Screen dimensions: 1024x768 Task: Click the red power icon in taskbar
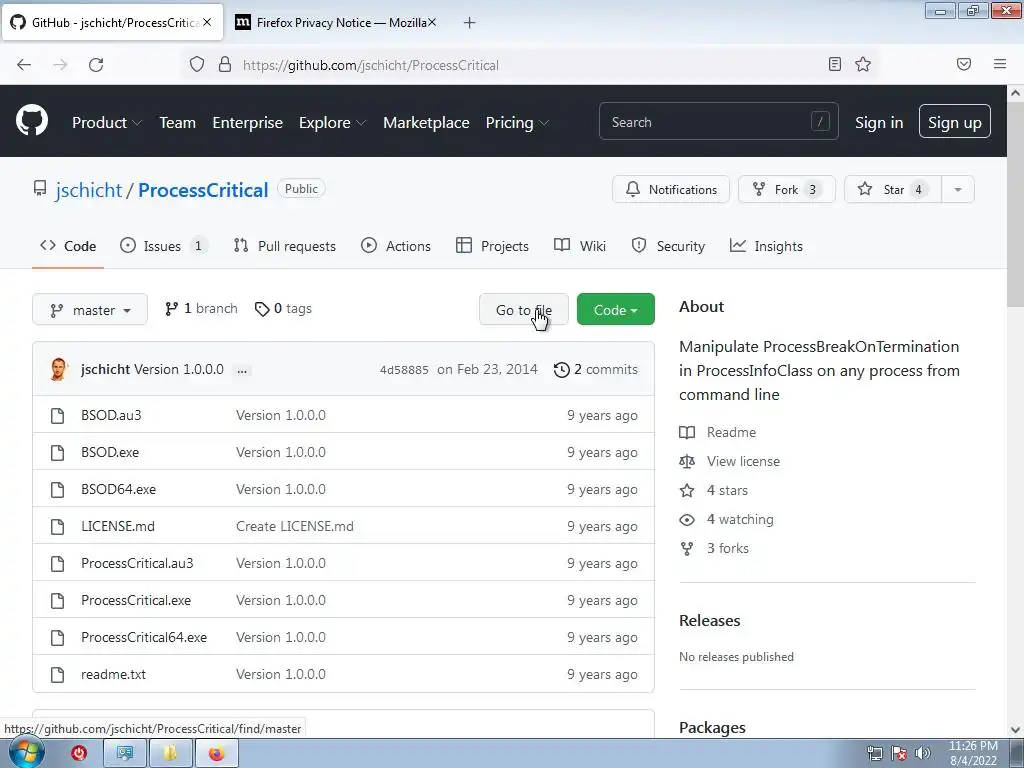[x=79, y=753]
